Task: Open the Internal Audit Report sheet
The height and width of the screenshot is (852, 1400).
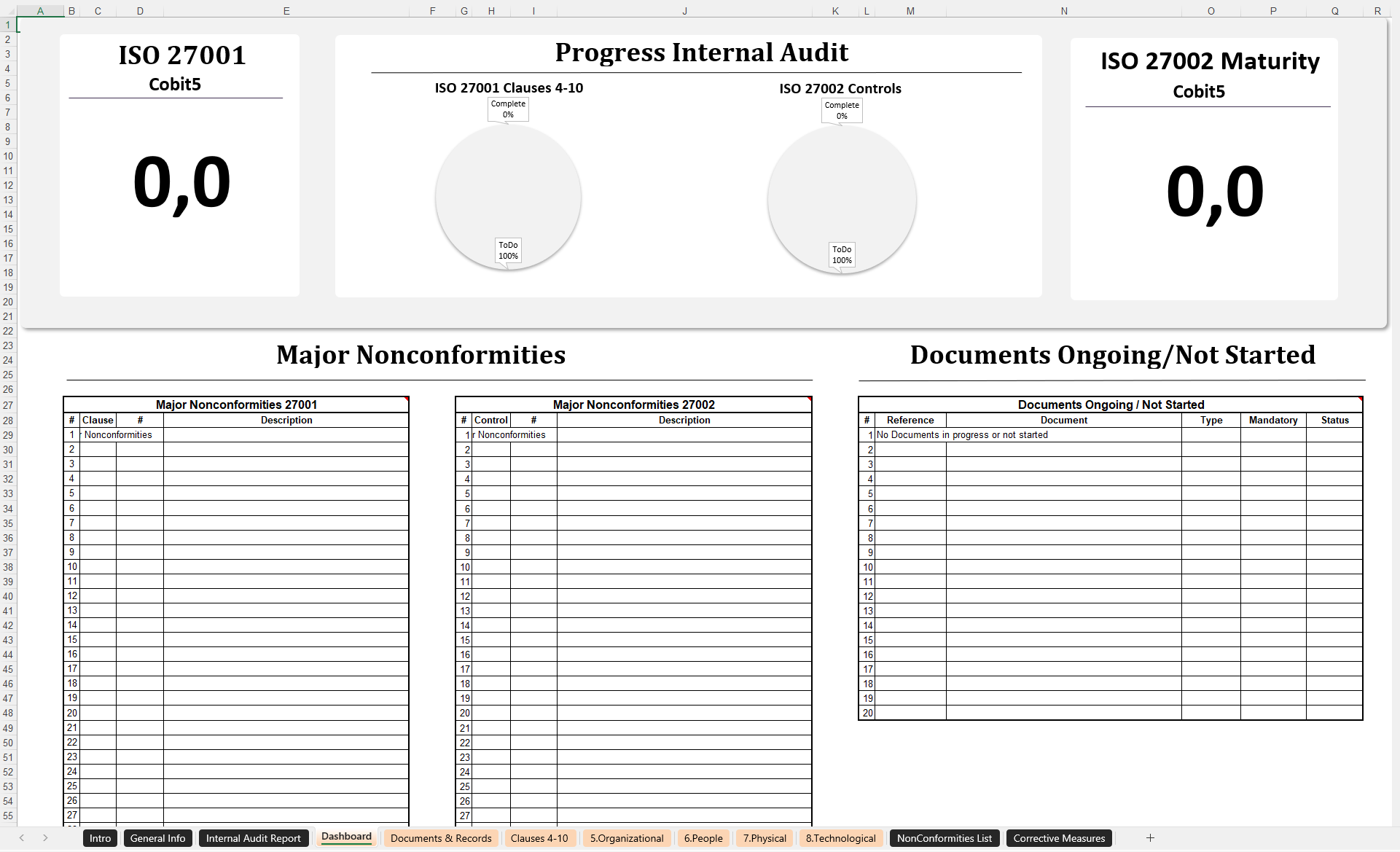Action: coord(254,838)
